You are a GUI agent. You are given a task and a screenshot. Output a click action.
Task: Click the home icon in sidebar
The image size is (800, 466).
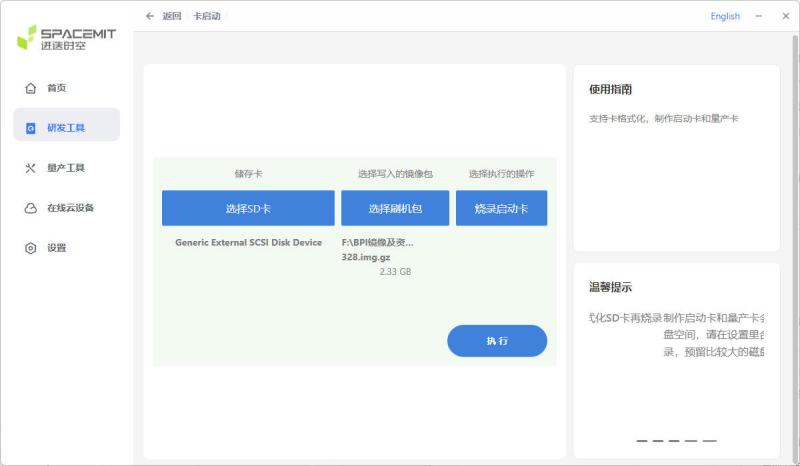pos(31,88)
